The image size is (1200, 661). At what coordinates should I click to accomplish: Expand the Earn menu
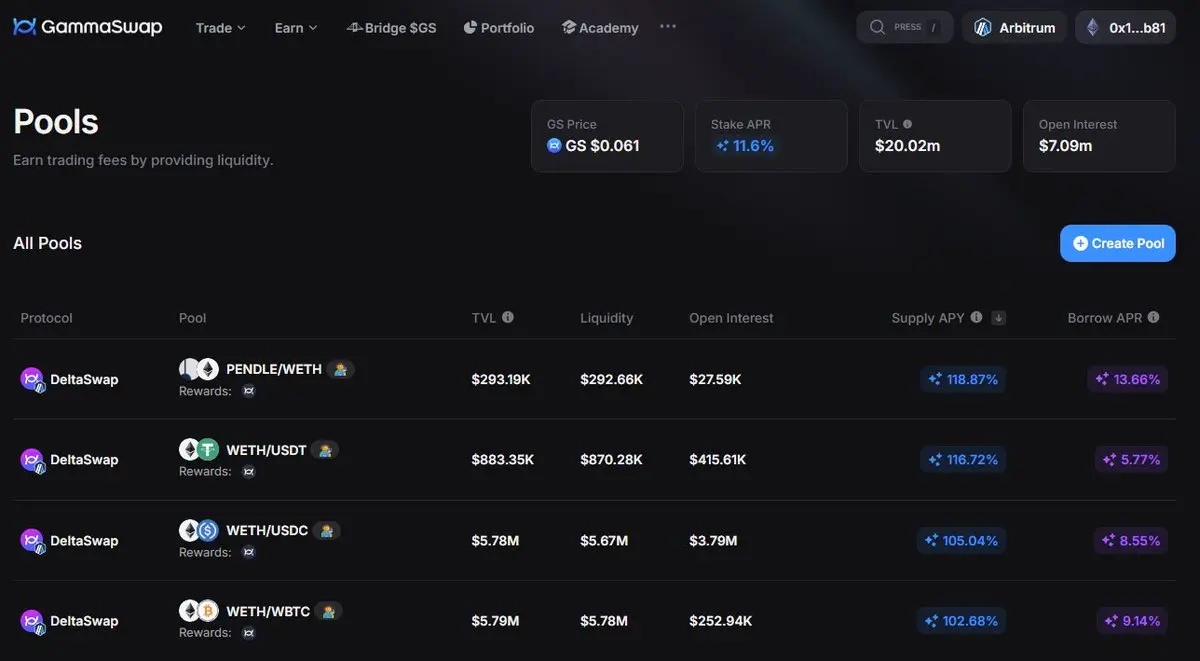[296, 28]
